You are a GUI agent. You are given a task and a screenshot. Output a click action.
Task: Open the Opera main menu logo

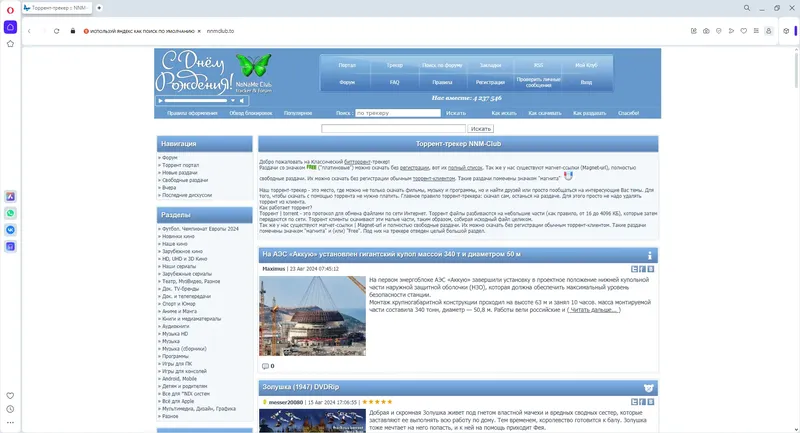click(x=10, y=10)
